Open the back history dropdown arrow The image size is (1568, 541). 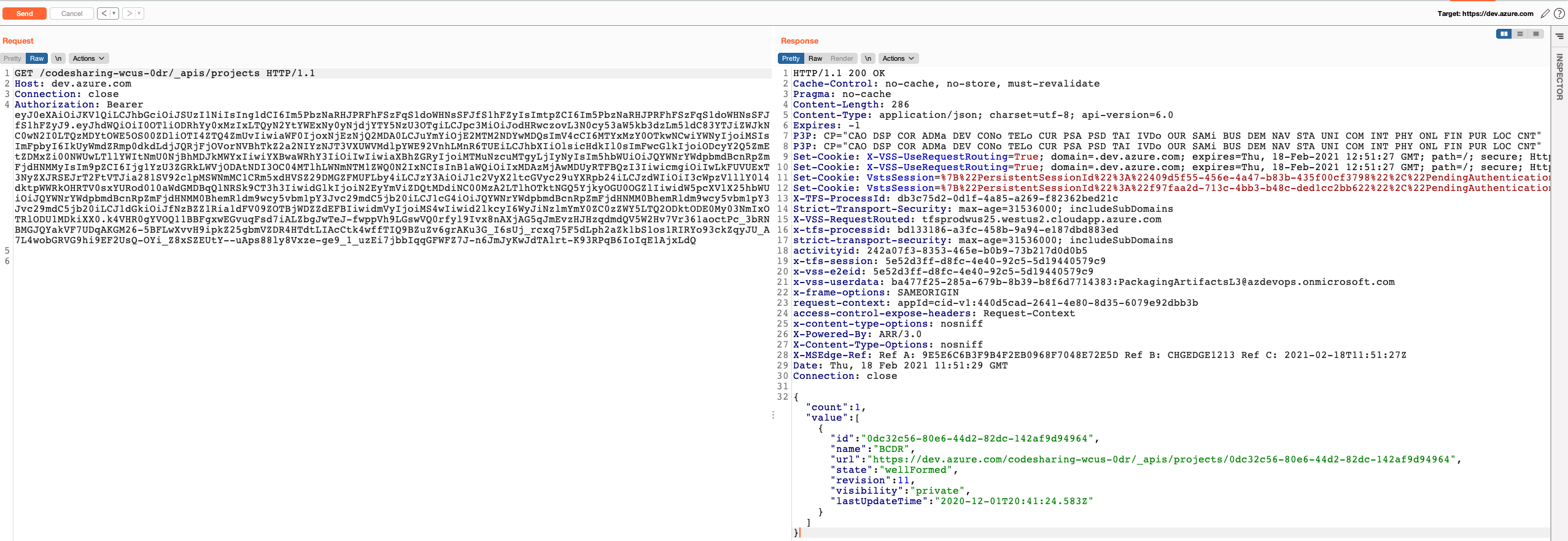[x=114, y=14]
